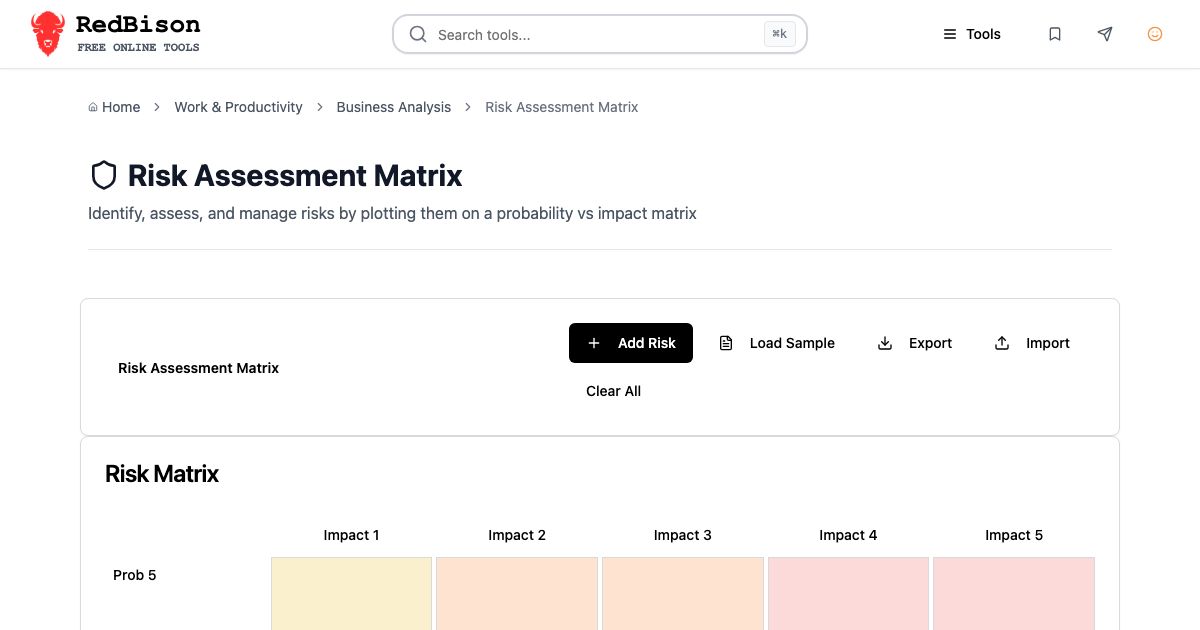Click the ⌘K shortcut badge
Viewport: 1200px width, 630px height.
pyautogui.click(x=780, y=34)
